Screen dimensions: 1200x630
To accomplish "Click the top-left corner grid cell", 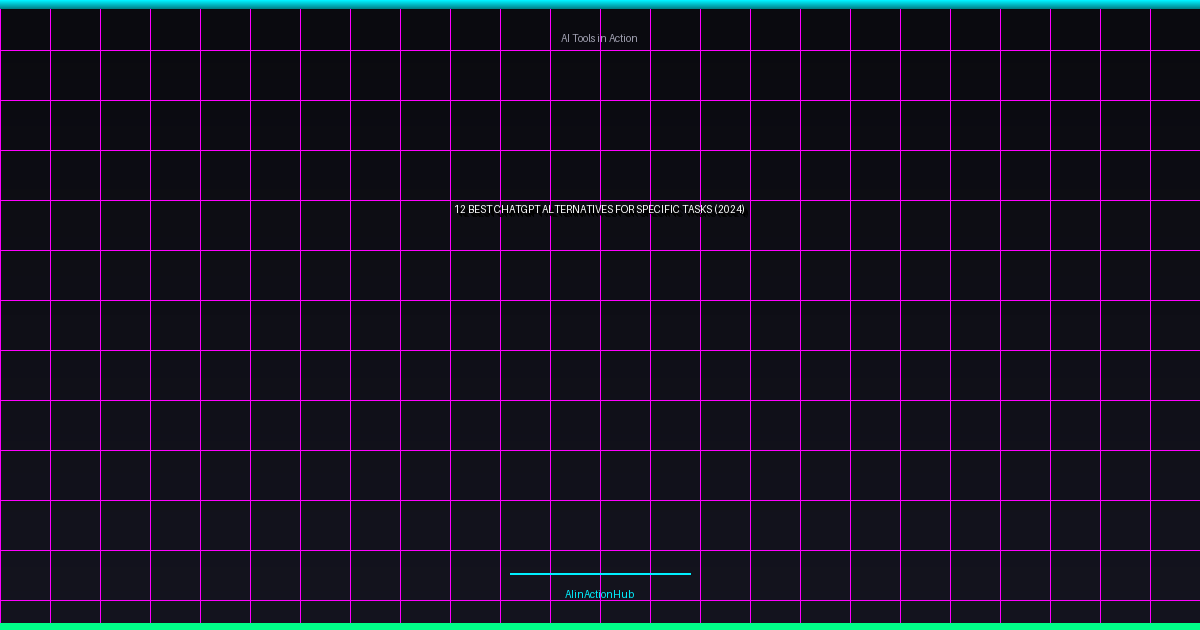I will 25,29.
